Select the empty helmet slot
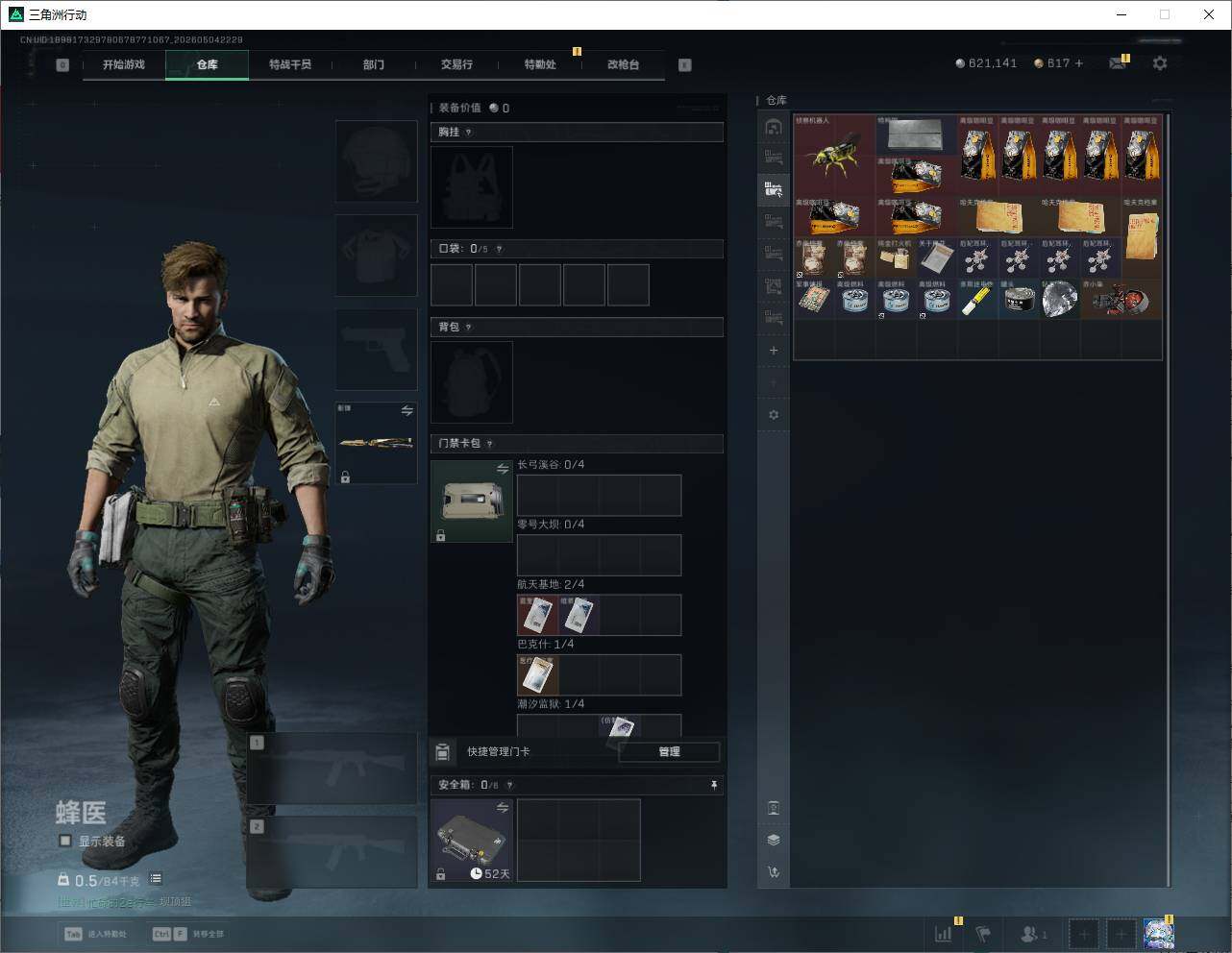This screenshot has width=1232, height=953. click(x=376, y=161)
